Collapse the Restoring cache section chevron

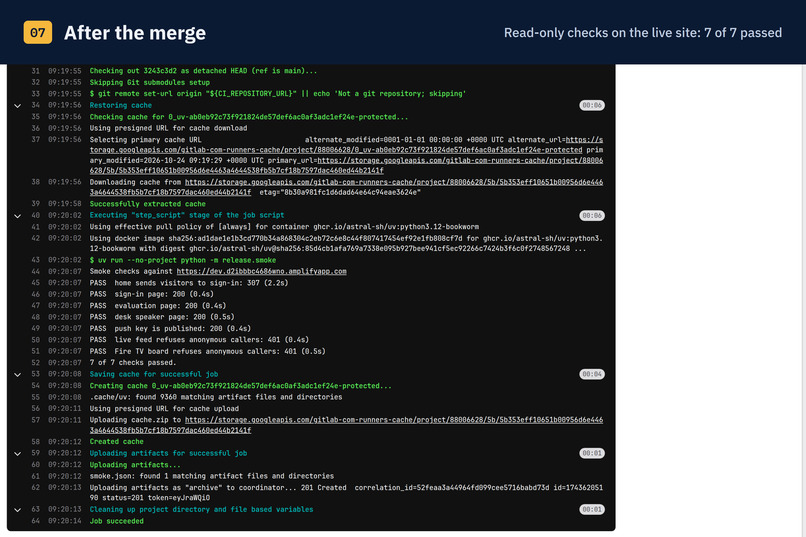[x=17, y=106]
